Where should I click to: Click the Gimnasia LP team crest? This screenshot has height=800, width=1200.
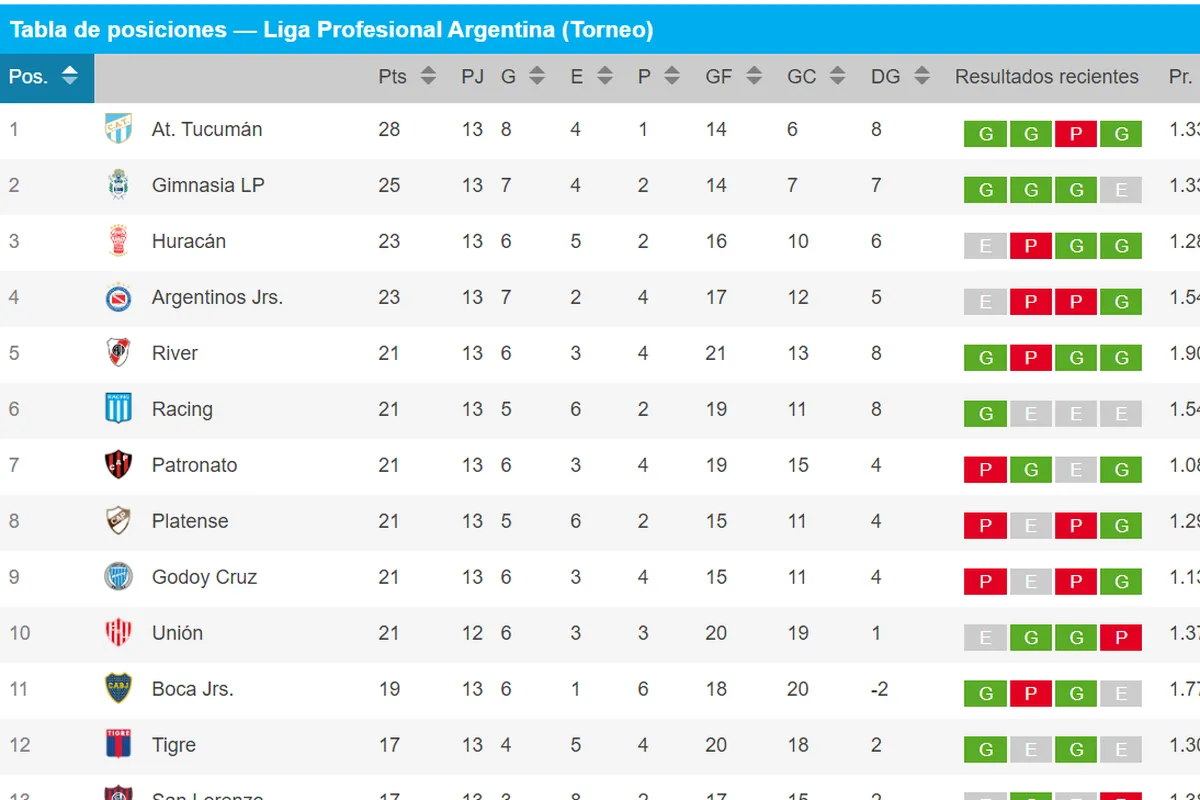(x=118, y=185)
